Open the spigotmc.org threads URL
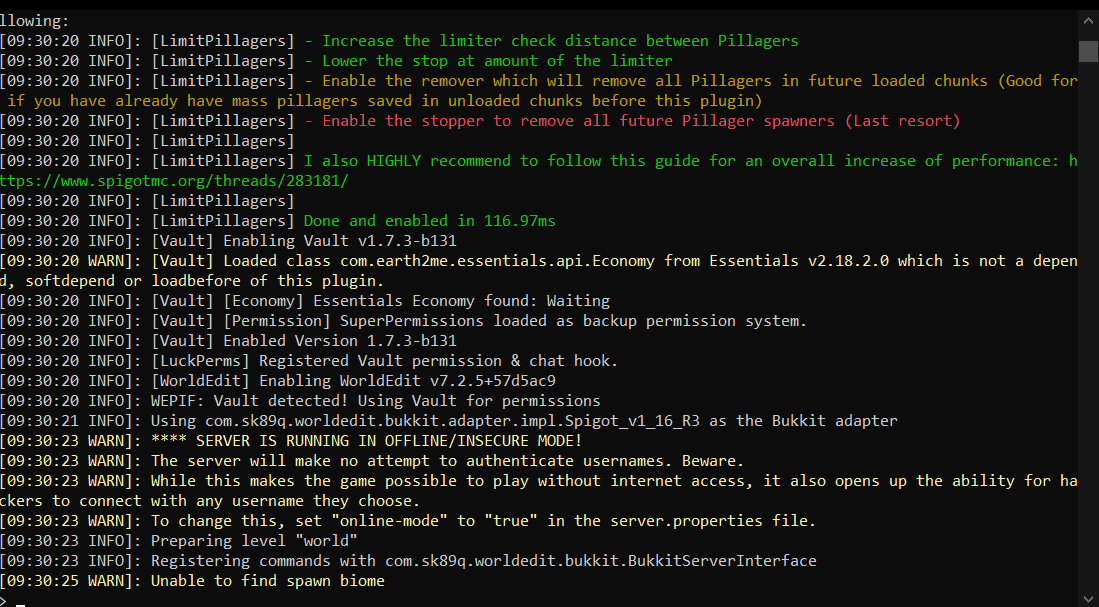This screenshot has height=607, width=1099. (175, 181)
